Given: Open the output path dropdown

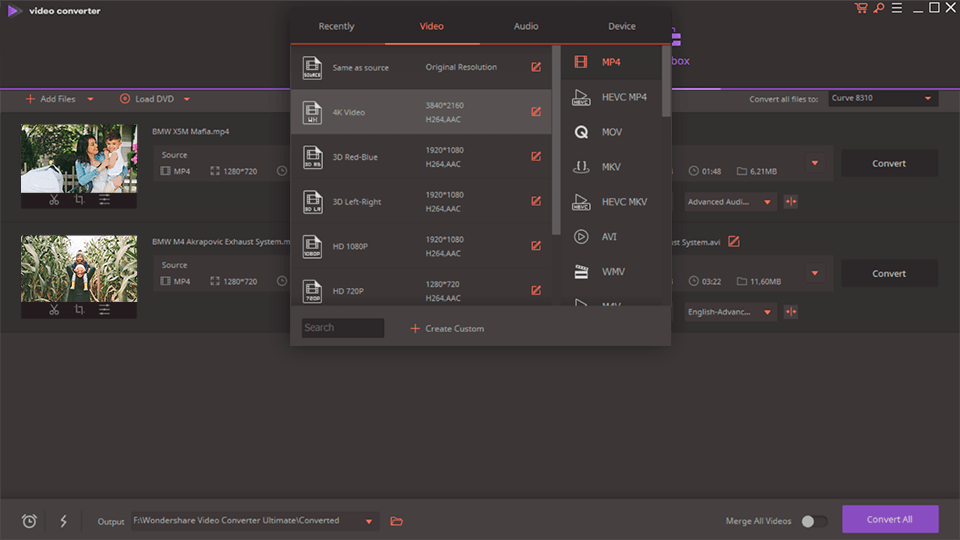Looking at the screenshot, I should [x=370, y=521].
